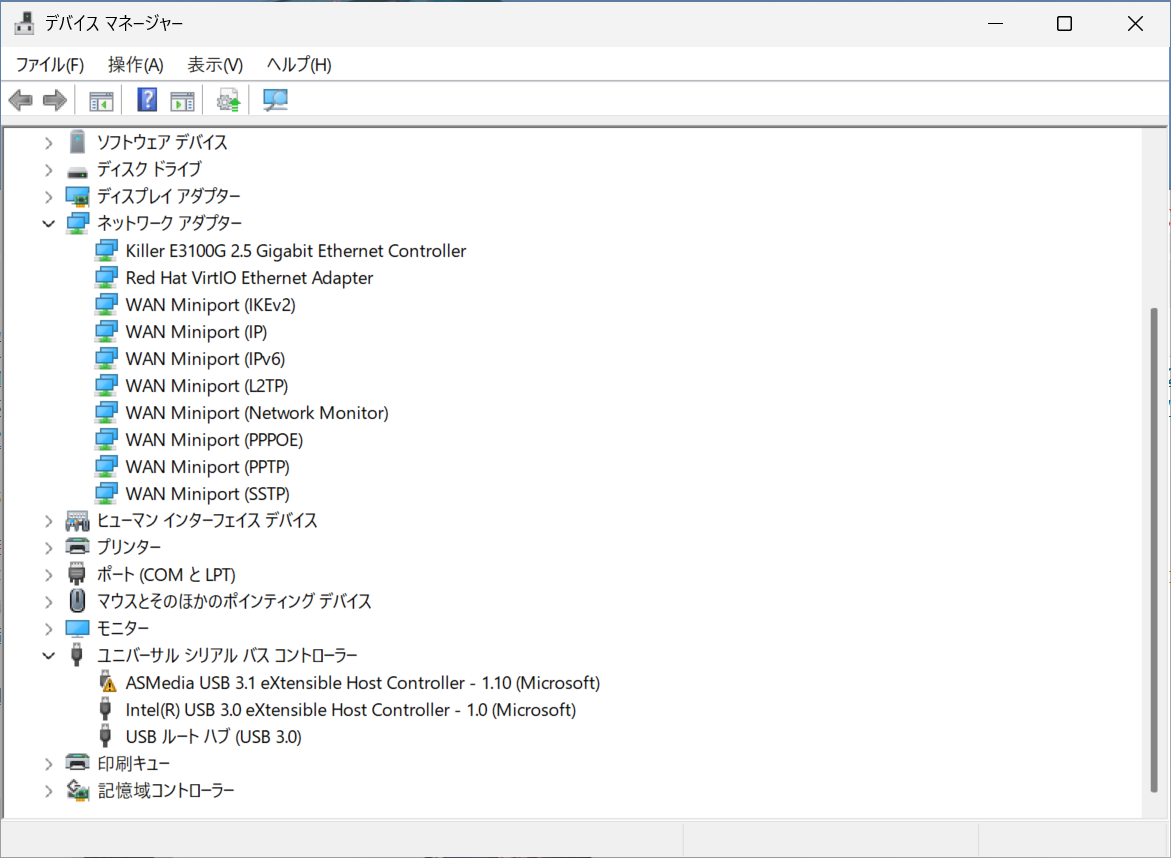This screenshot has height=858, width=1171.
Task: Click the Intel USB 3.0 controller icon
Action: pyautogui.click(x=105, y=709)
